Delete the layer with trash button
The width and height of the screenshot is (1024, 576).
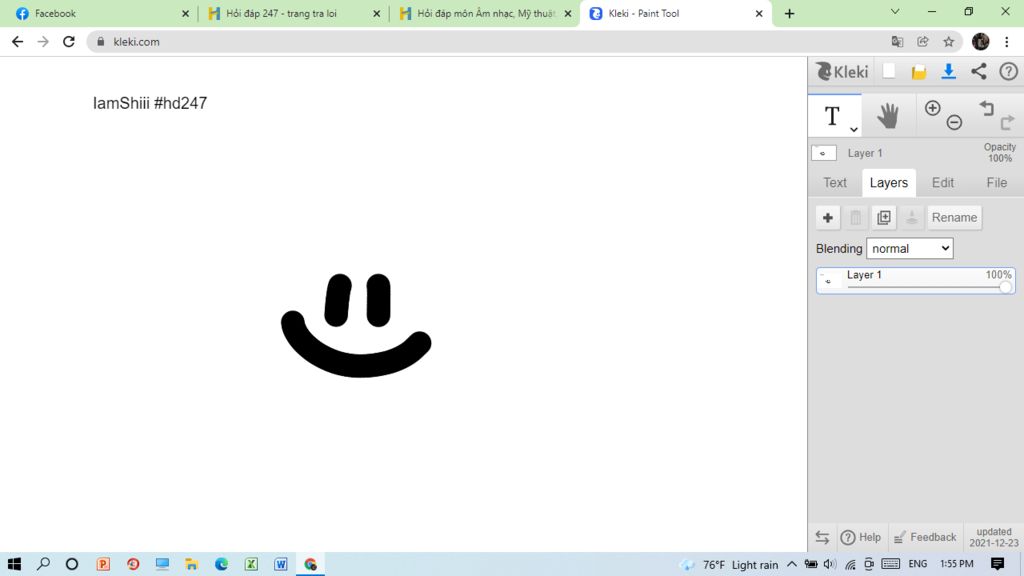point(856,217)
